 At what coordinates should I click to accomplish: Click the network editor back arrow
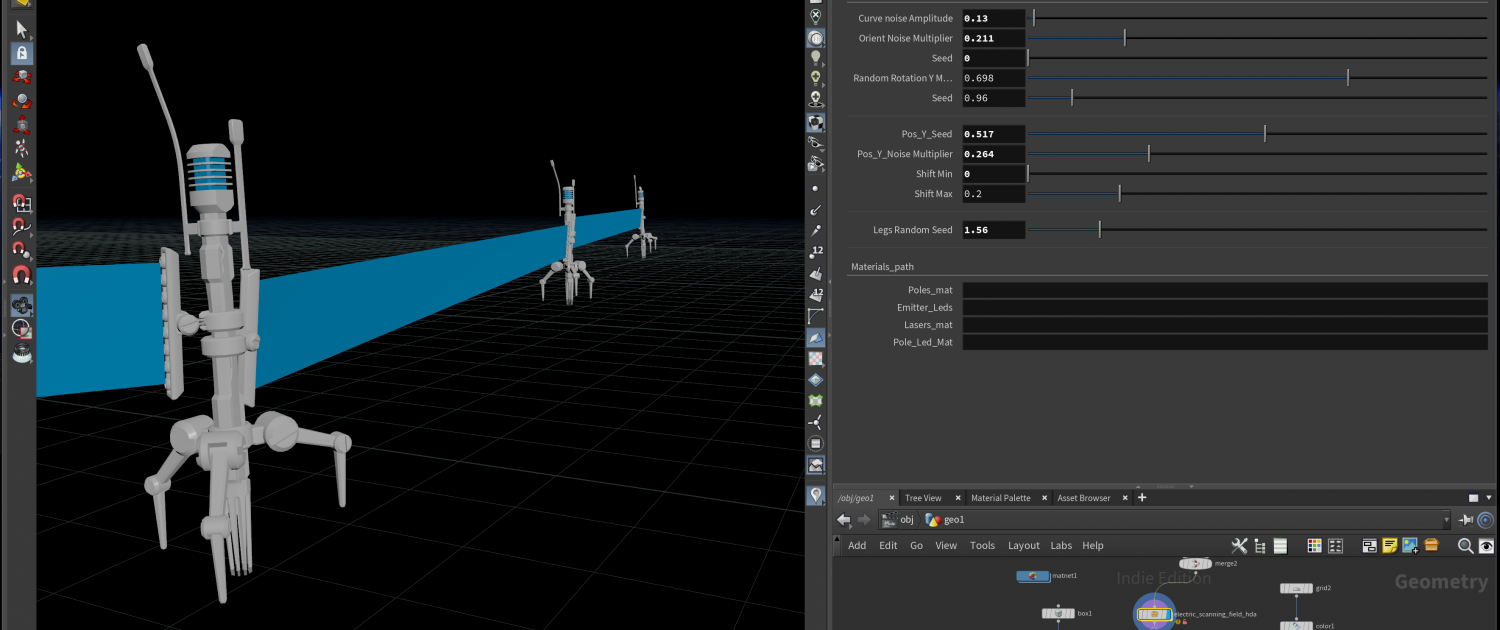(844, 520)
